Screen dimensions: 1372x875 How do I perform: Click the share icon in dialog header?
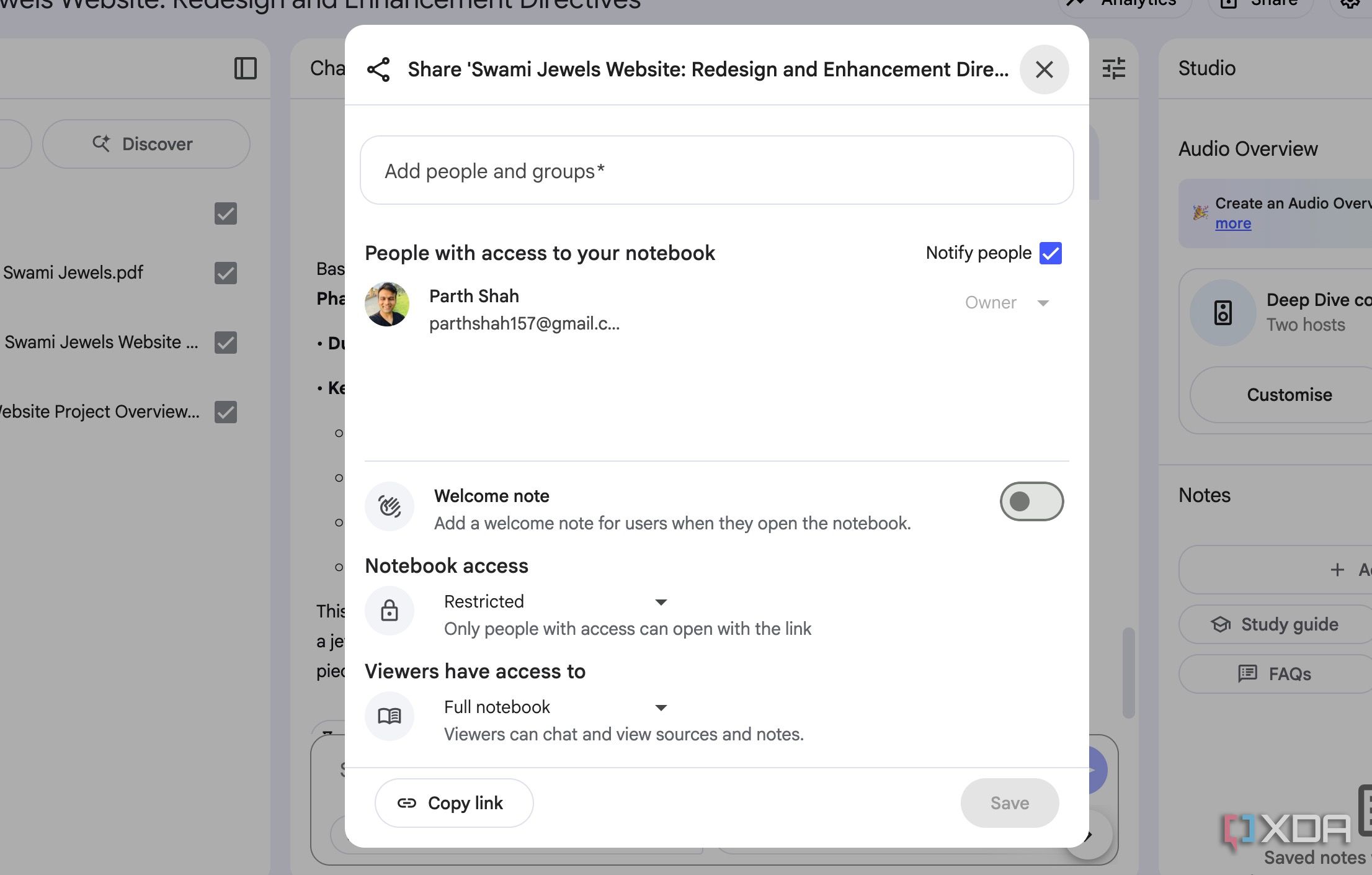(x=378, y=70)
